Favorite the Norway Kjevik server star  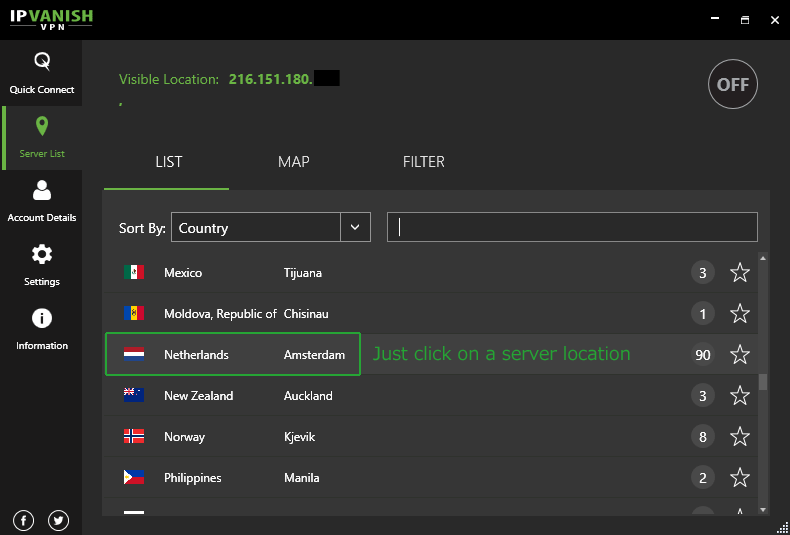(x=740, y=437)
